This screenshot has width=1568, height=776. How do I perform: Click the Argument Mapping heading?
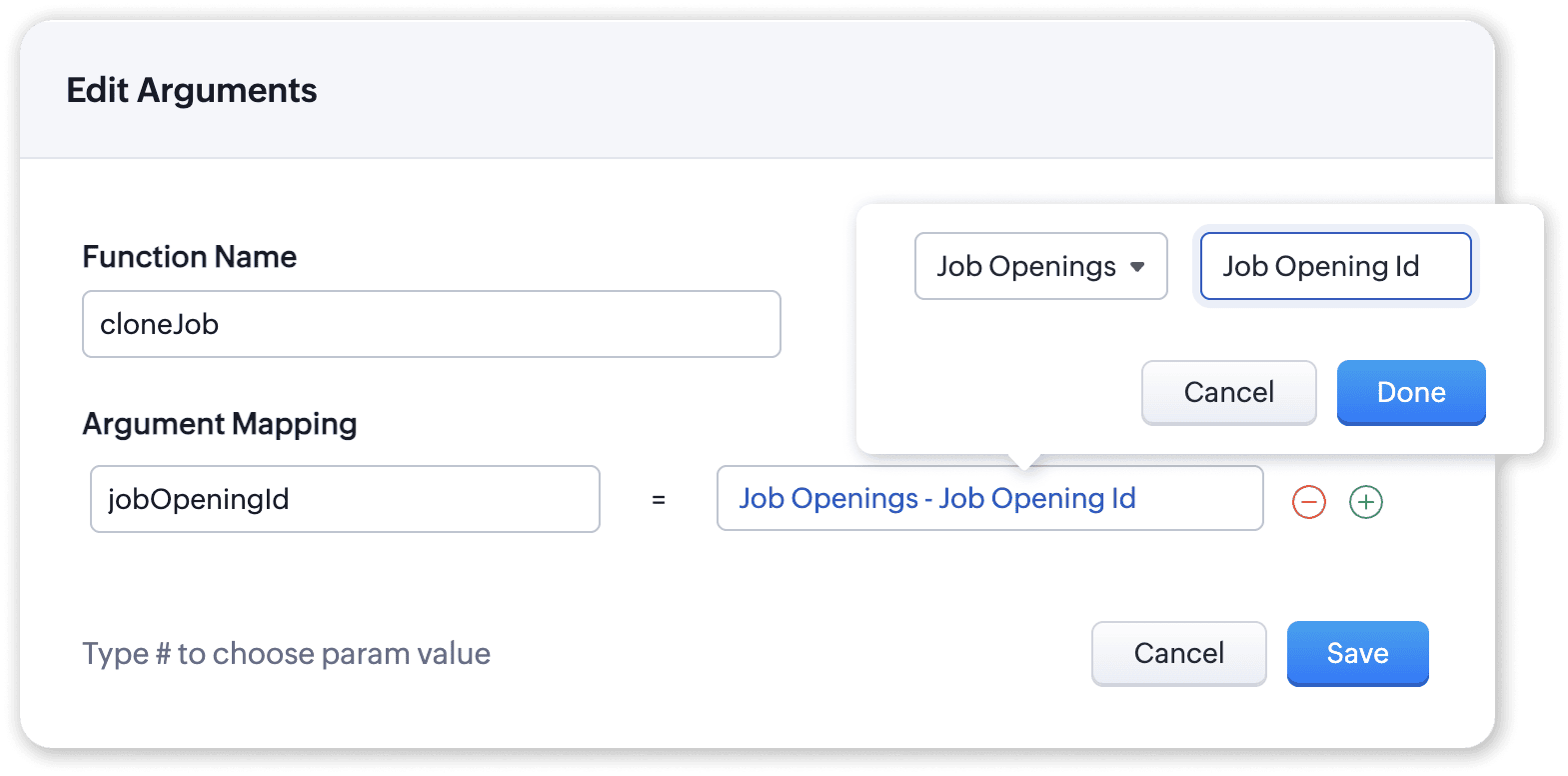tap(219, 424)
